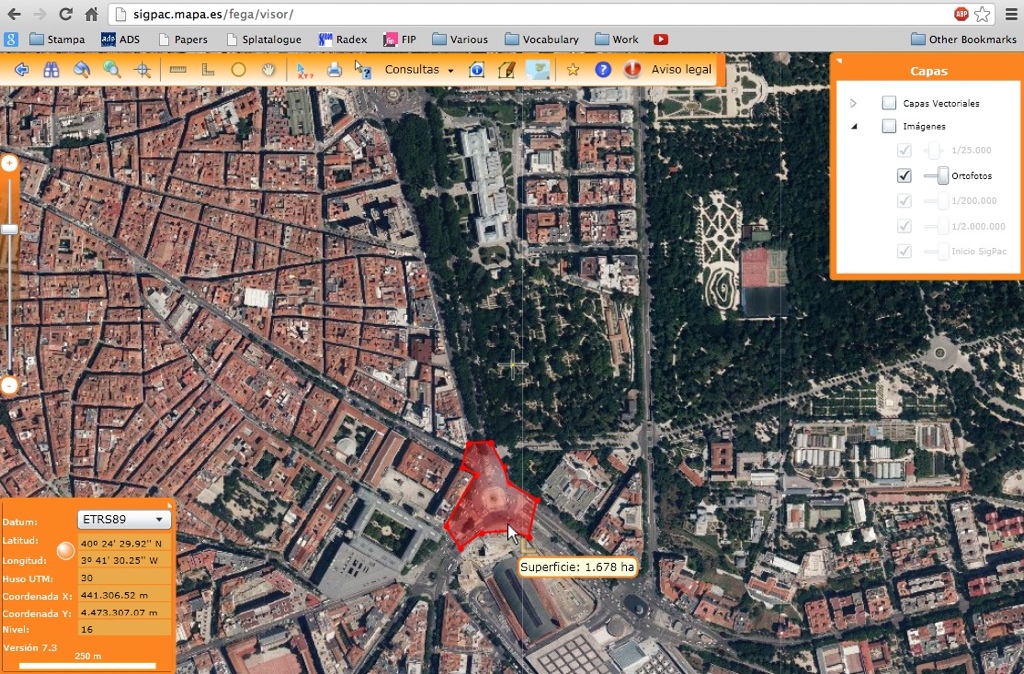1024x674 pixels.
Task: Click the Ortofotos opacity slider handle
Action: (942, 176)
